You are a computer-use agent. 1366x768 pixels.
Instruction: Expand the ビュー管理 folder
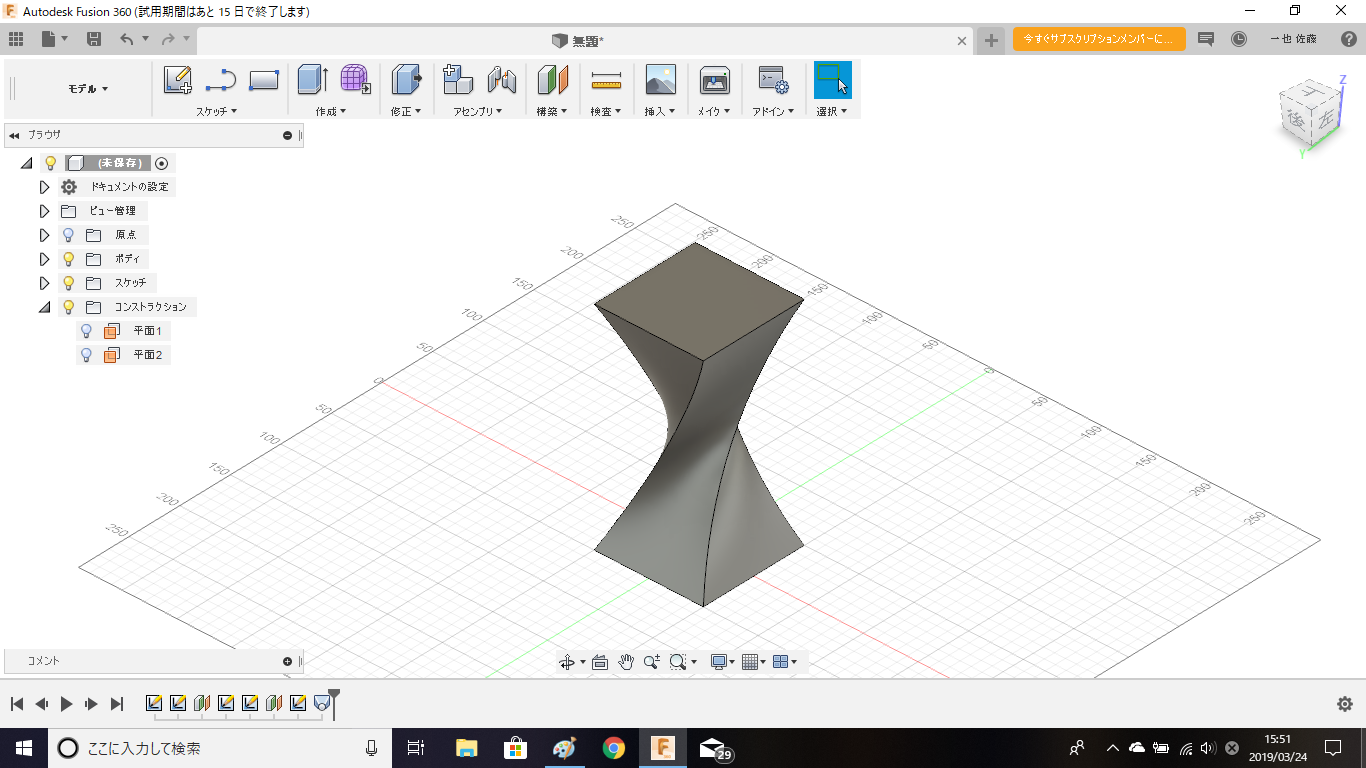44,211
